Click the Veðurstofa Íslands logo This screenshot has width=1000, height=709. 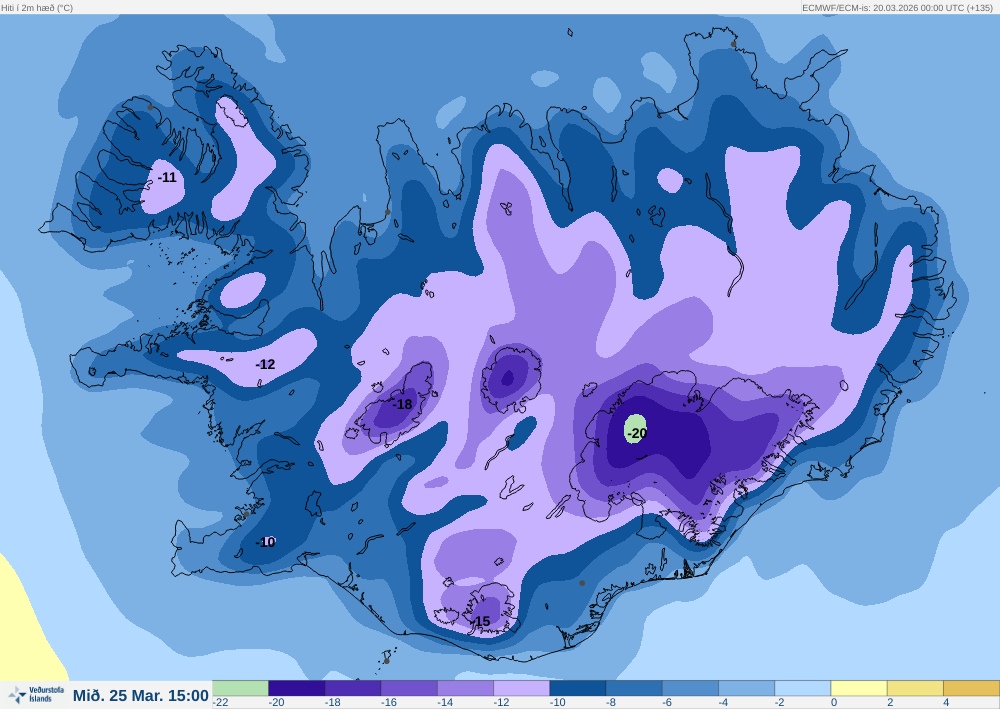point(36,695)
